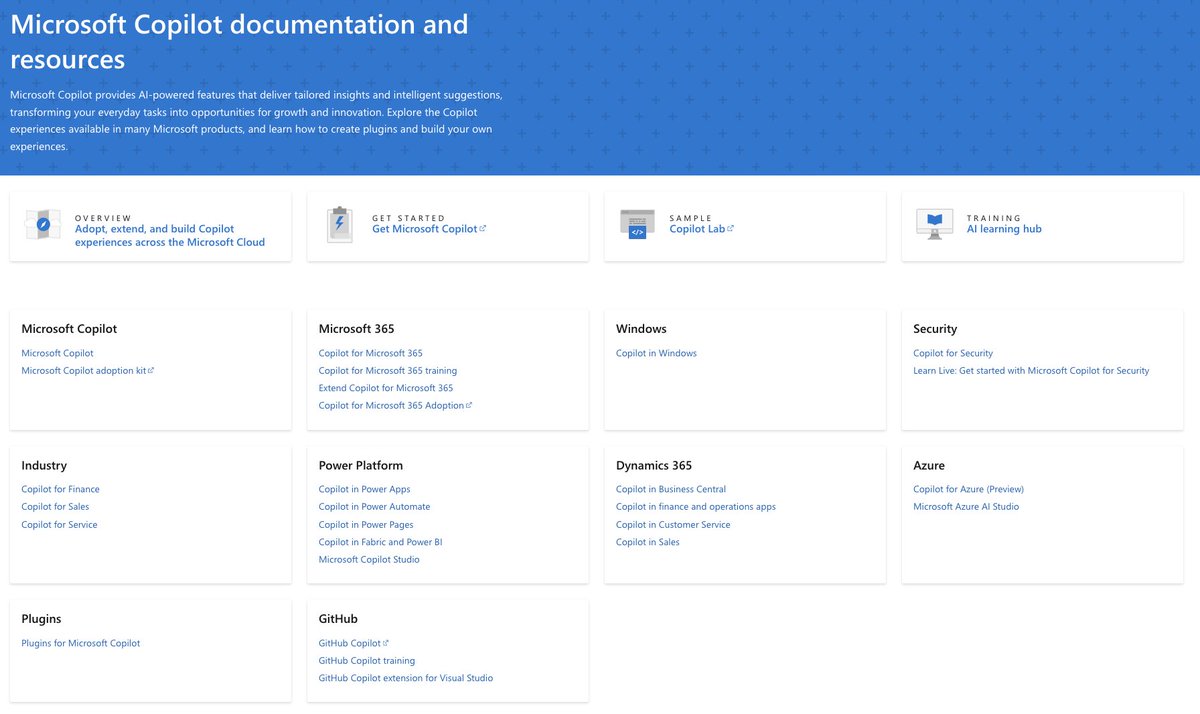Click the Sample code window icon
The image size is (1200, 714).
pyautogui.click(x=637, y=225)
